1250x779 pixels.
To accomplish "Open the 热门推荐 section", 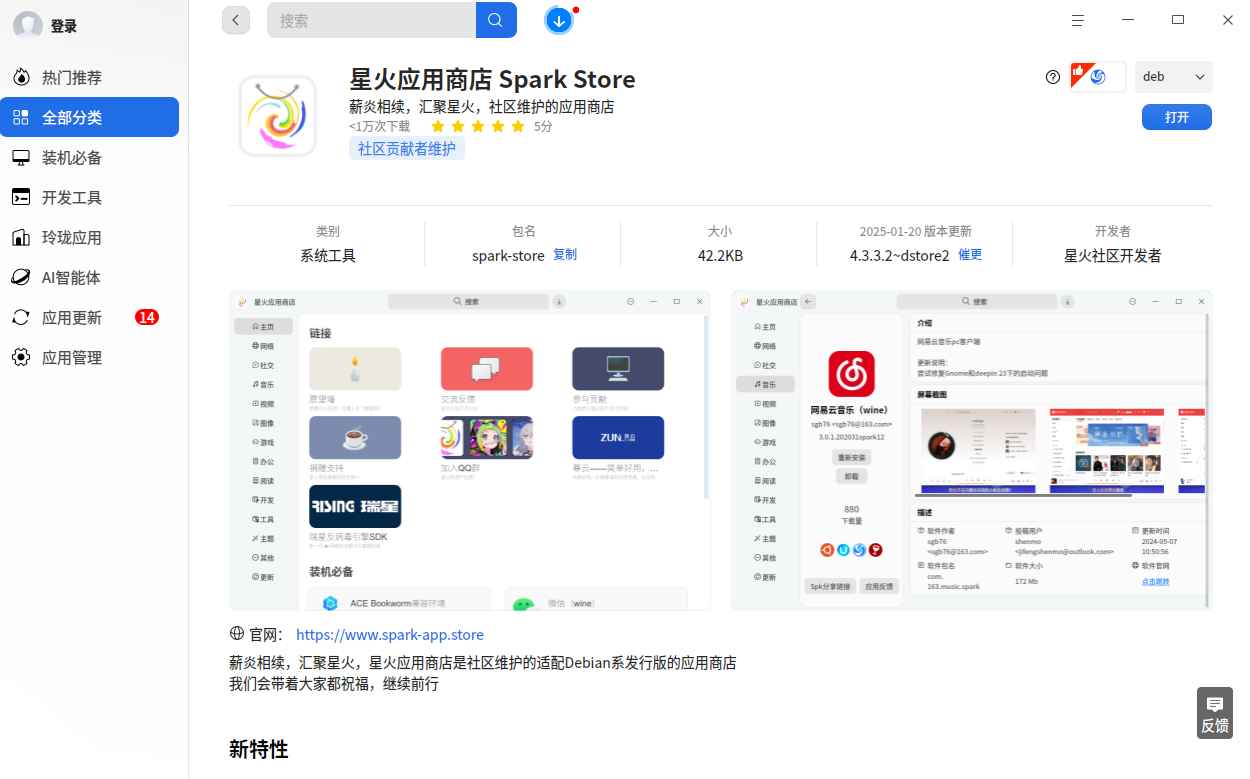I will pos(90,77).
